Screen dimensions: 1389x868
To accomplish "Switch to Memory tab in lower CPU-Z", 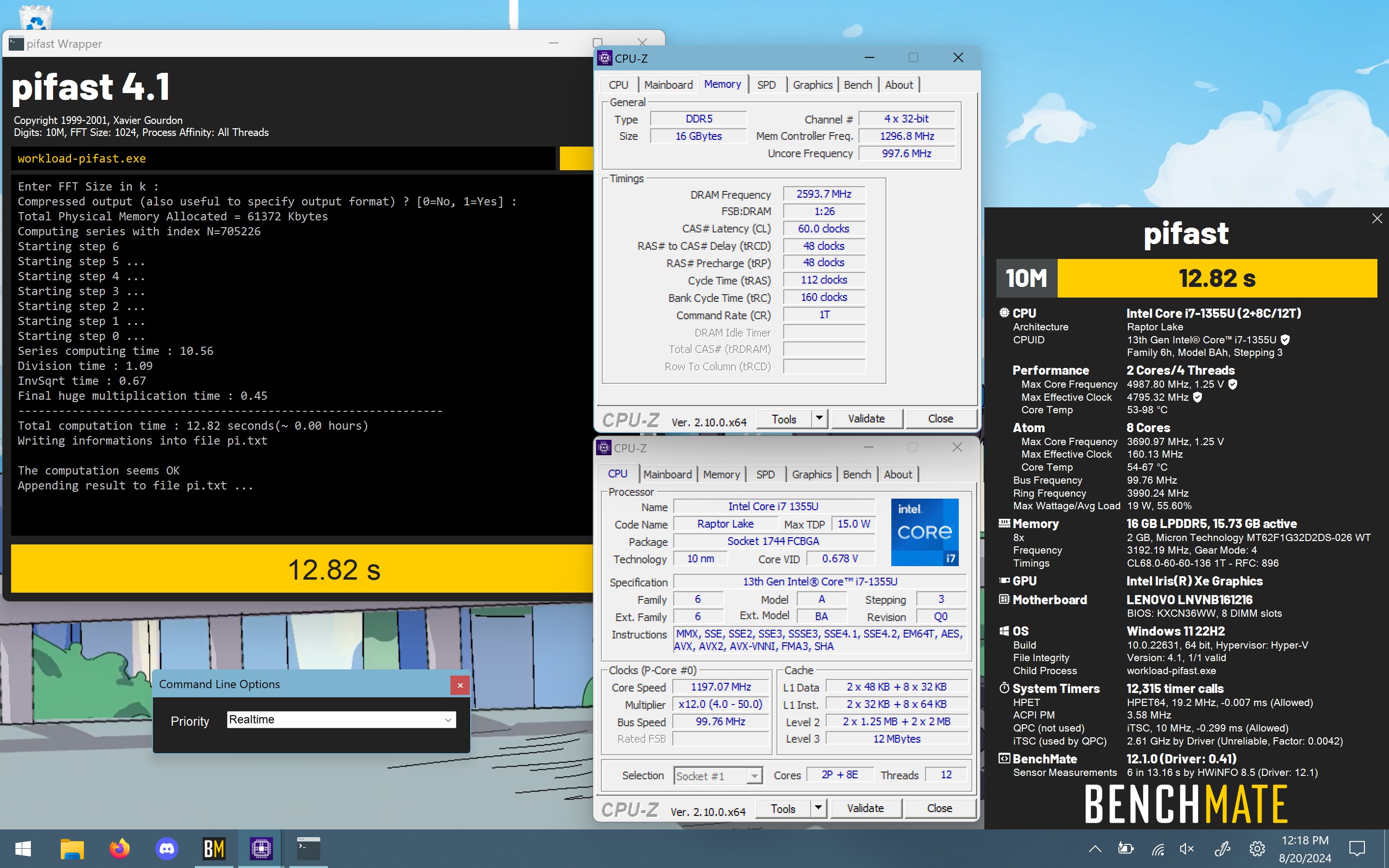I will click(x=722, y=475).
